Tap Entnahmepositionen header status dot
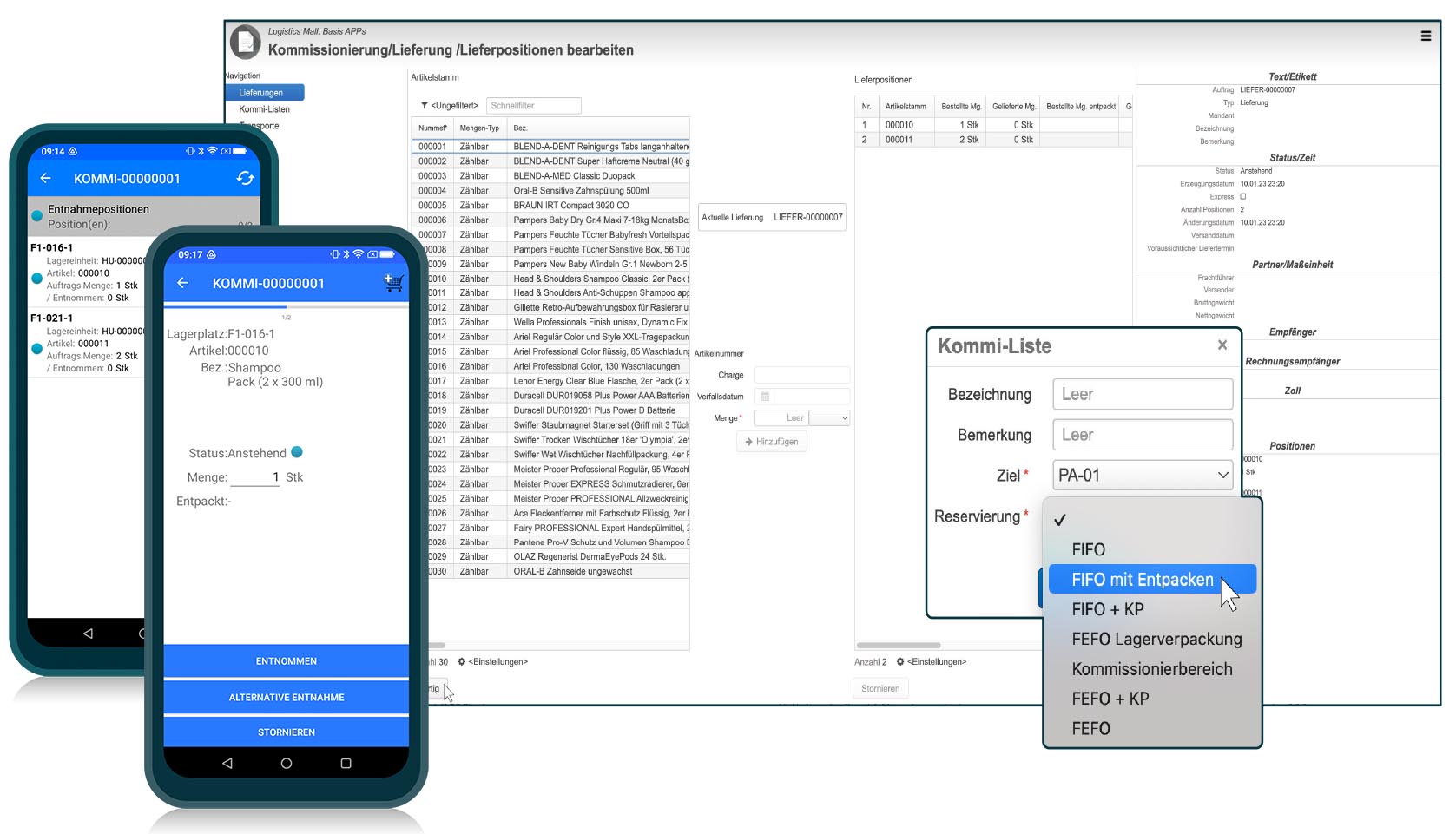Image resolution: width=1456 pixels, height=834 pixels. coord(36,216)
